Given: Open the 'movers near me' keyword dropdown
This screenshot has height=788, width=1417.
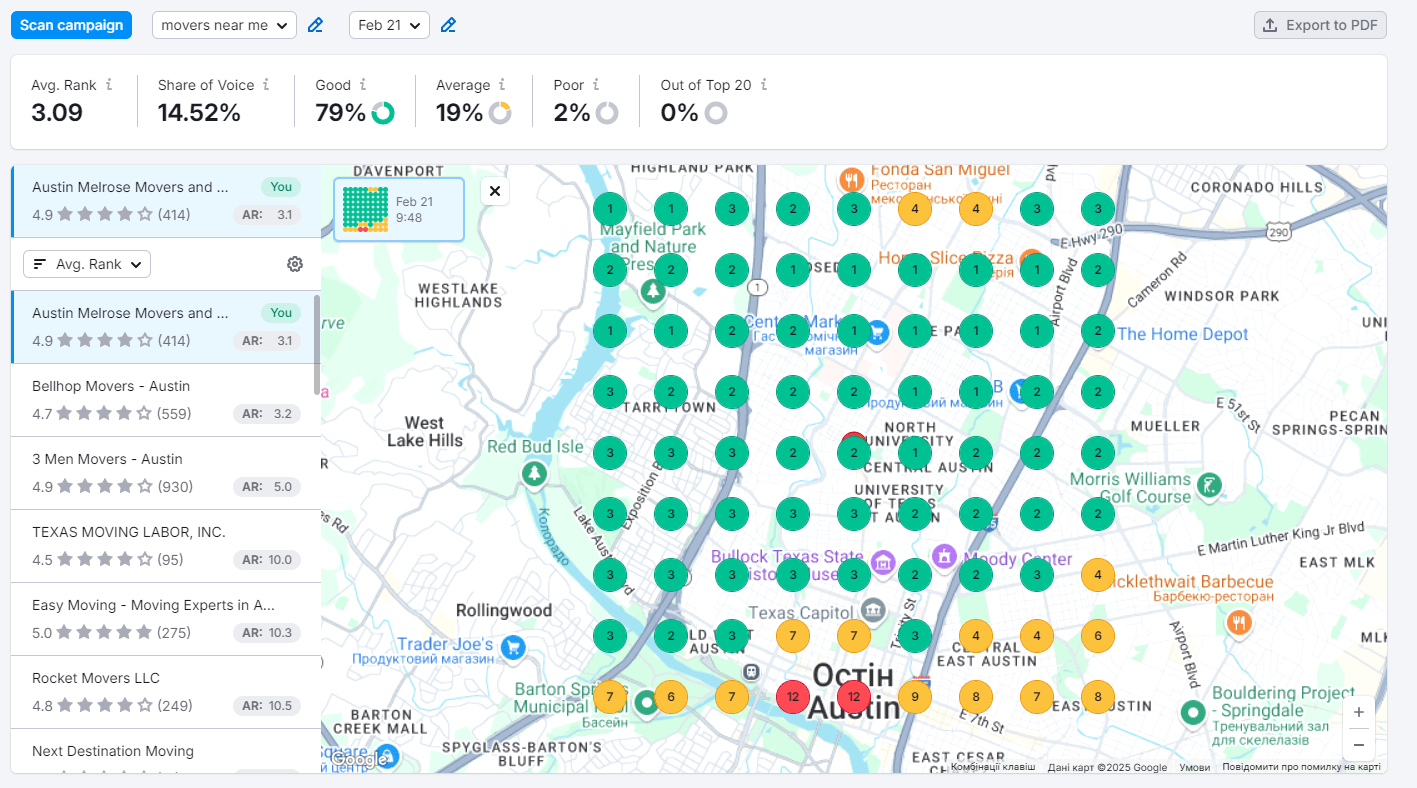Looking at the screenshot, I should click(224, 25).
